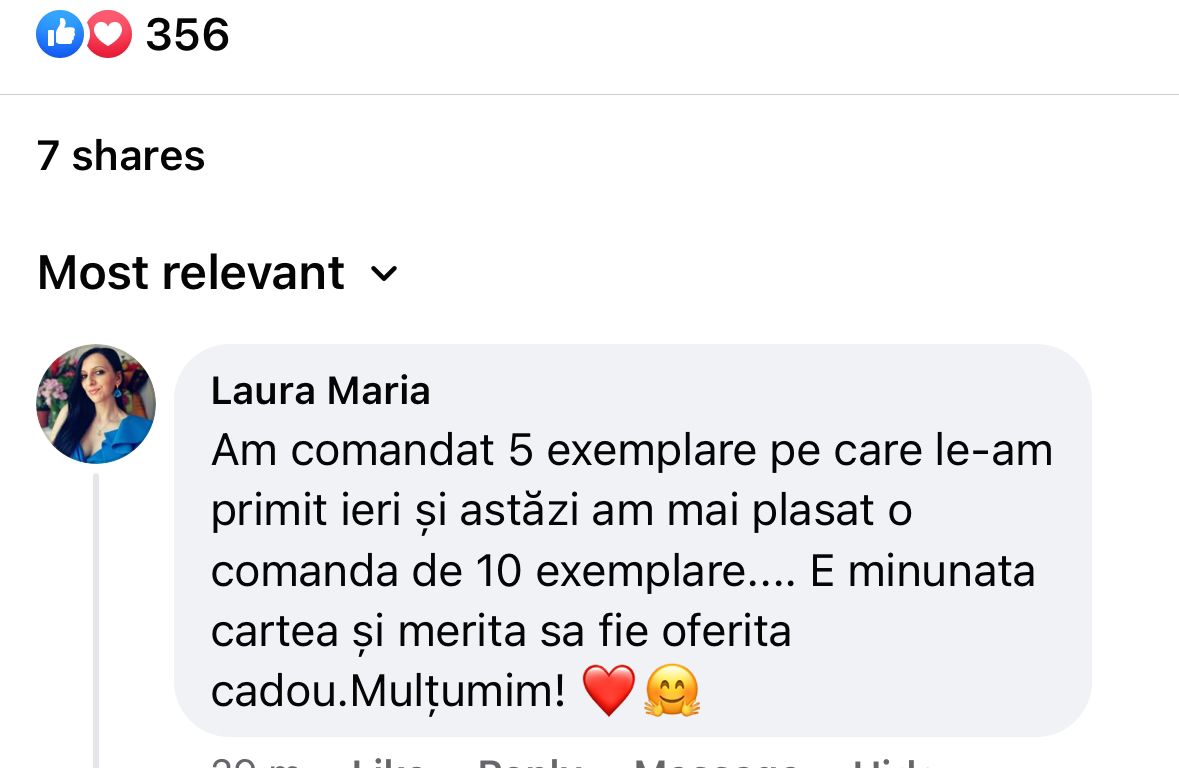The image size is (1179, 768).
Task: Click the hugging face emoji in comment
Action: coord(672,690)
